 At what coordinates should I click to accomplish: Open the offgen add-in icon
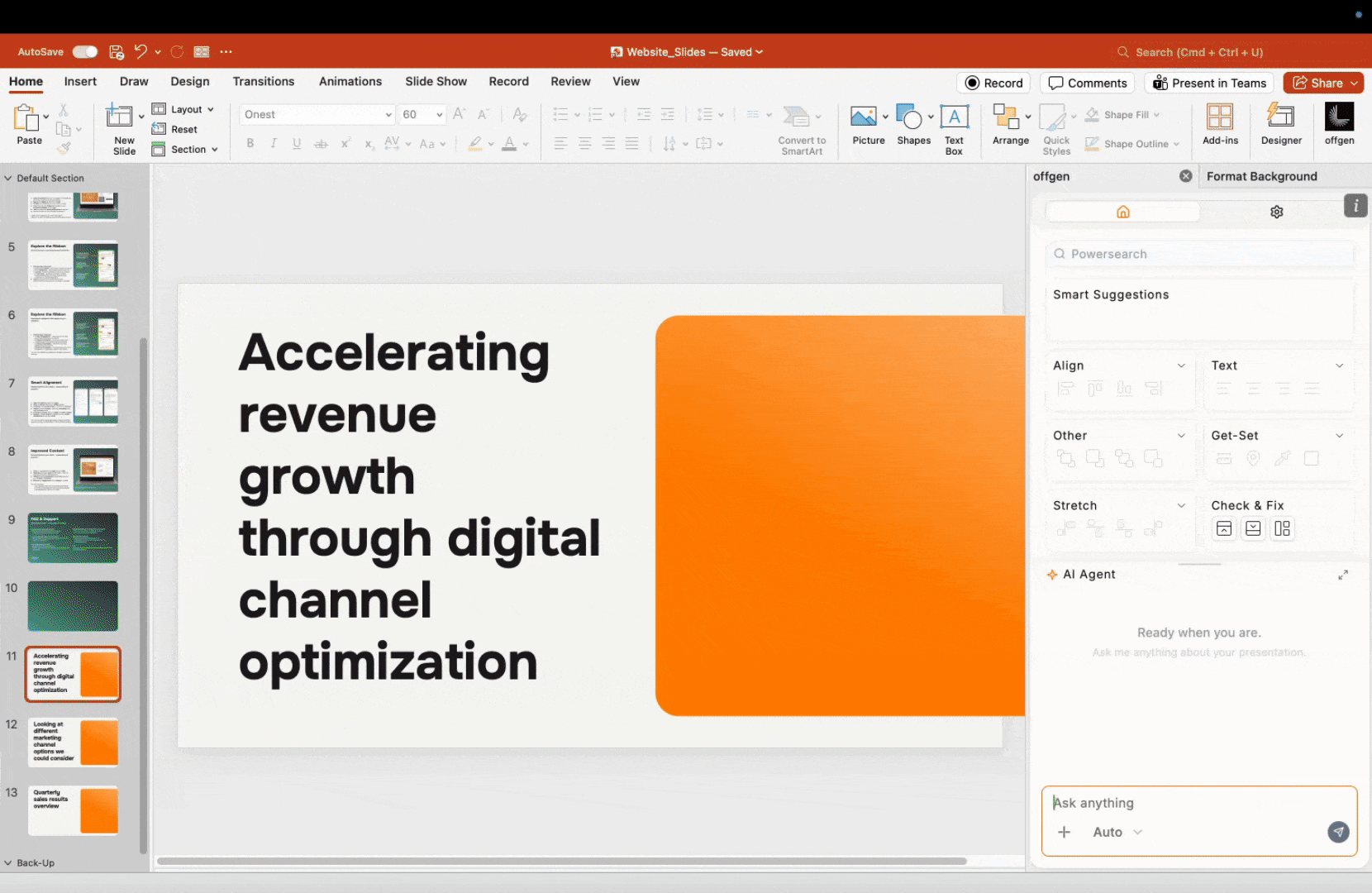tap(1339, 117)
